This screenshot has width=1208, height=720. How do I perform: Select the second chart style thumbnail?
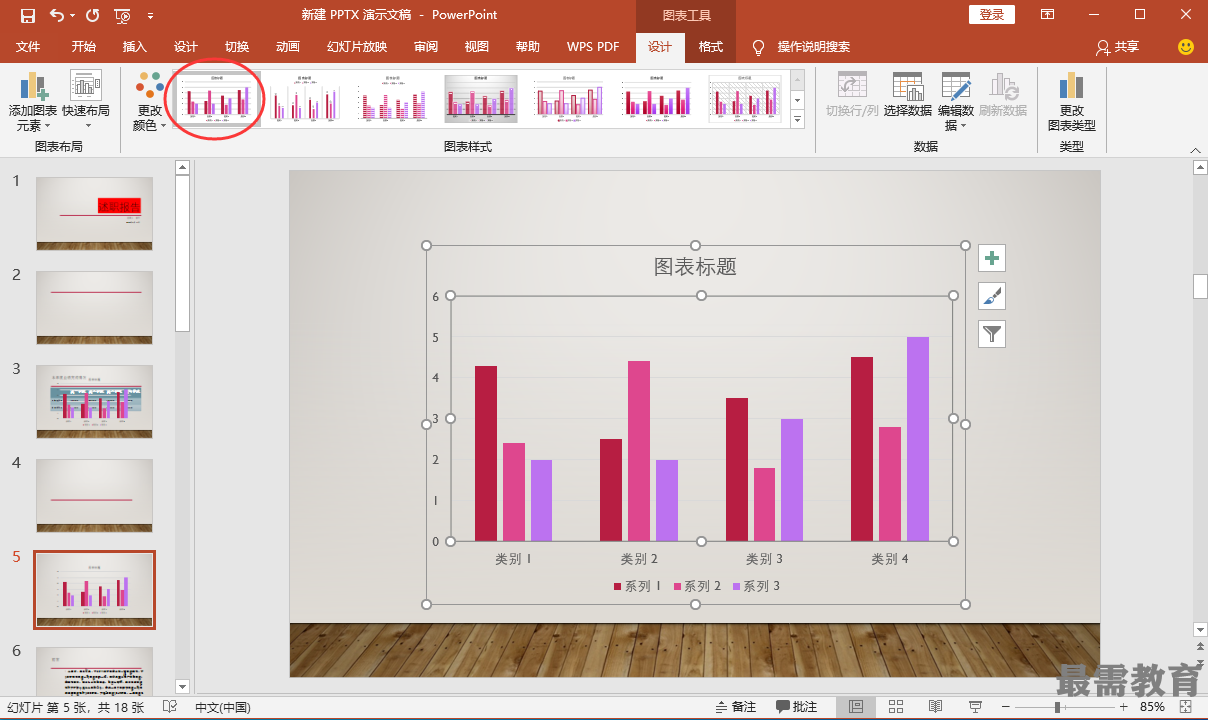click(305, 98)
